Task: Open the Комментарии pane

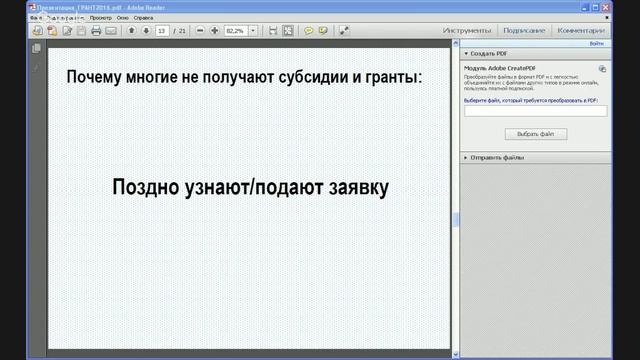Action: tap(581, 31)
